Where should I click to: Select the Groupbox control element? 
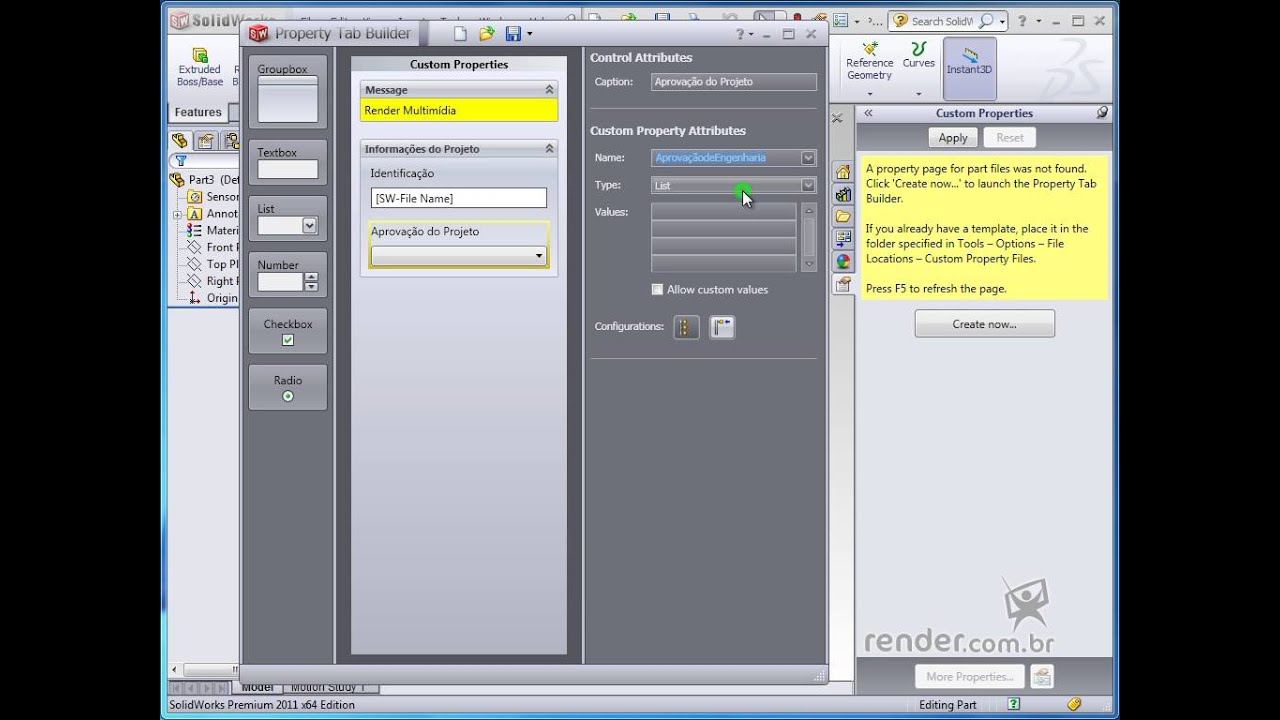288,93
